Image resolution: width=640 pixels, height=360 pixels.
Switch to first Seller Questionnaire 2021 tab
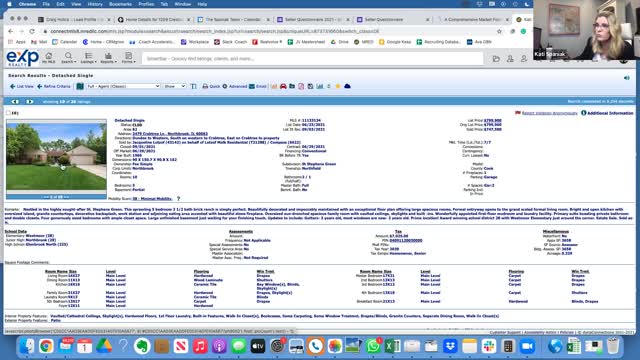(313, 19)
